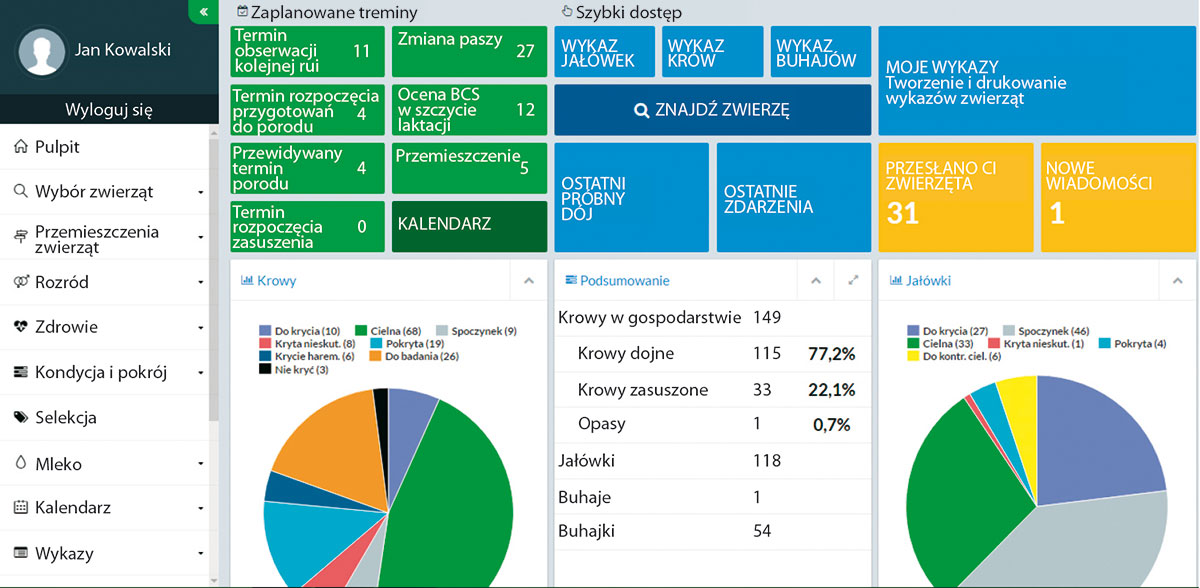Image resolution: width=1200 pixels, height=588 pixels.
Task: Click the Jałówki panel chart icon
Action: tap(895, 281)
